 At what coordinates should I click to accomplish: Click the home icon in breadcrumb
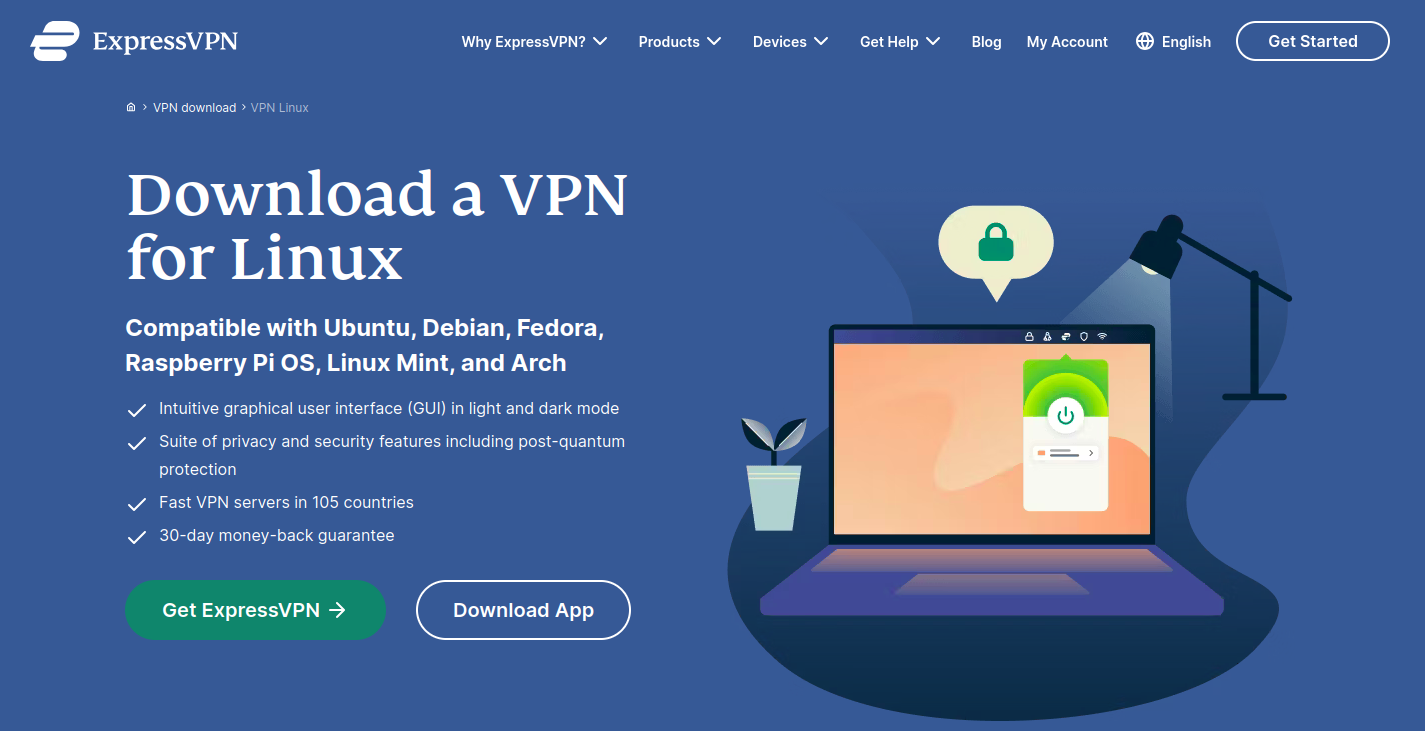click(x=131, y=107)
